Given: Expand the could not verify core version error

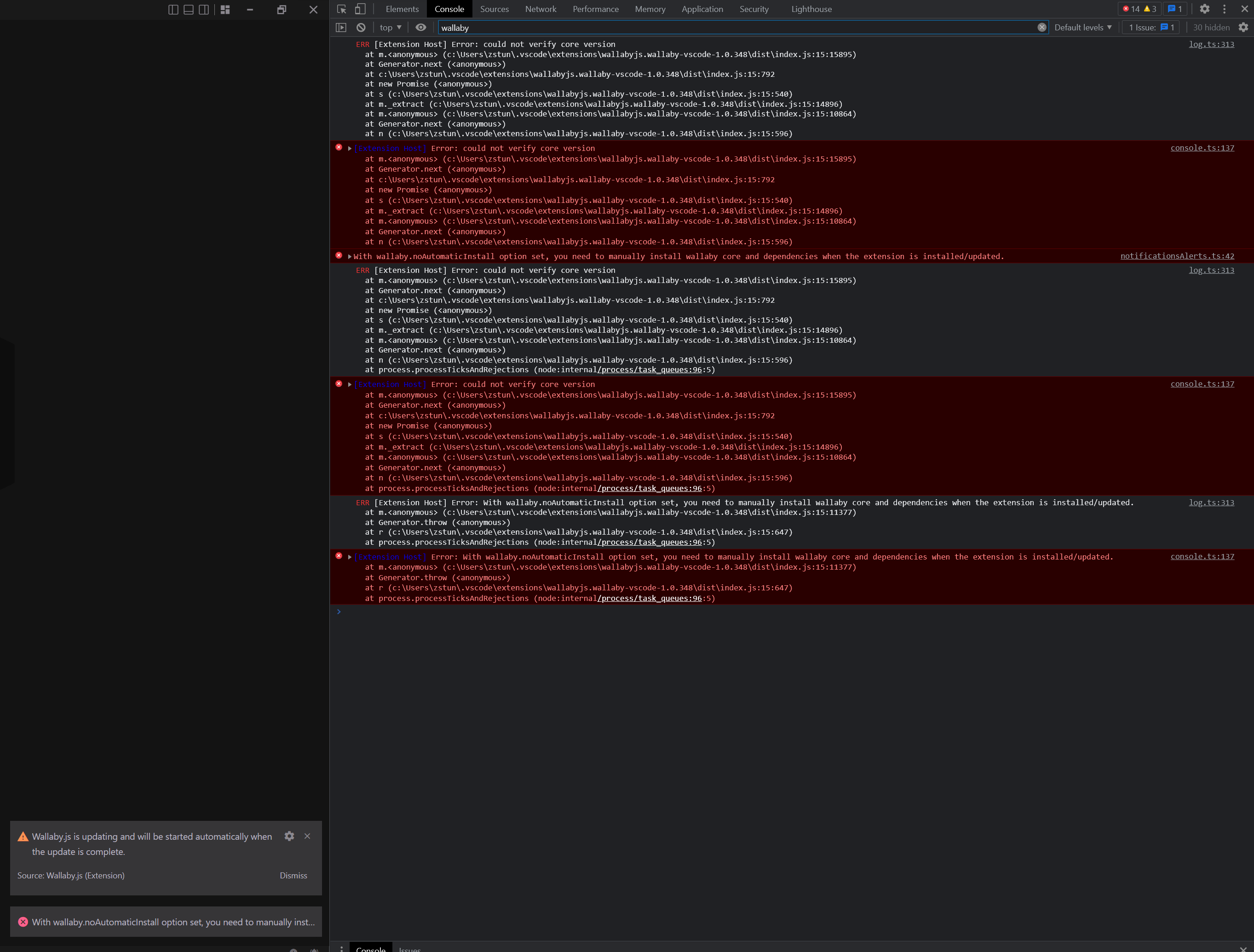Looking at the screenshot, I should (349, 148).
